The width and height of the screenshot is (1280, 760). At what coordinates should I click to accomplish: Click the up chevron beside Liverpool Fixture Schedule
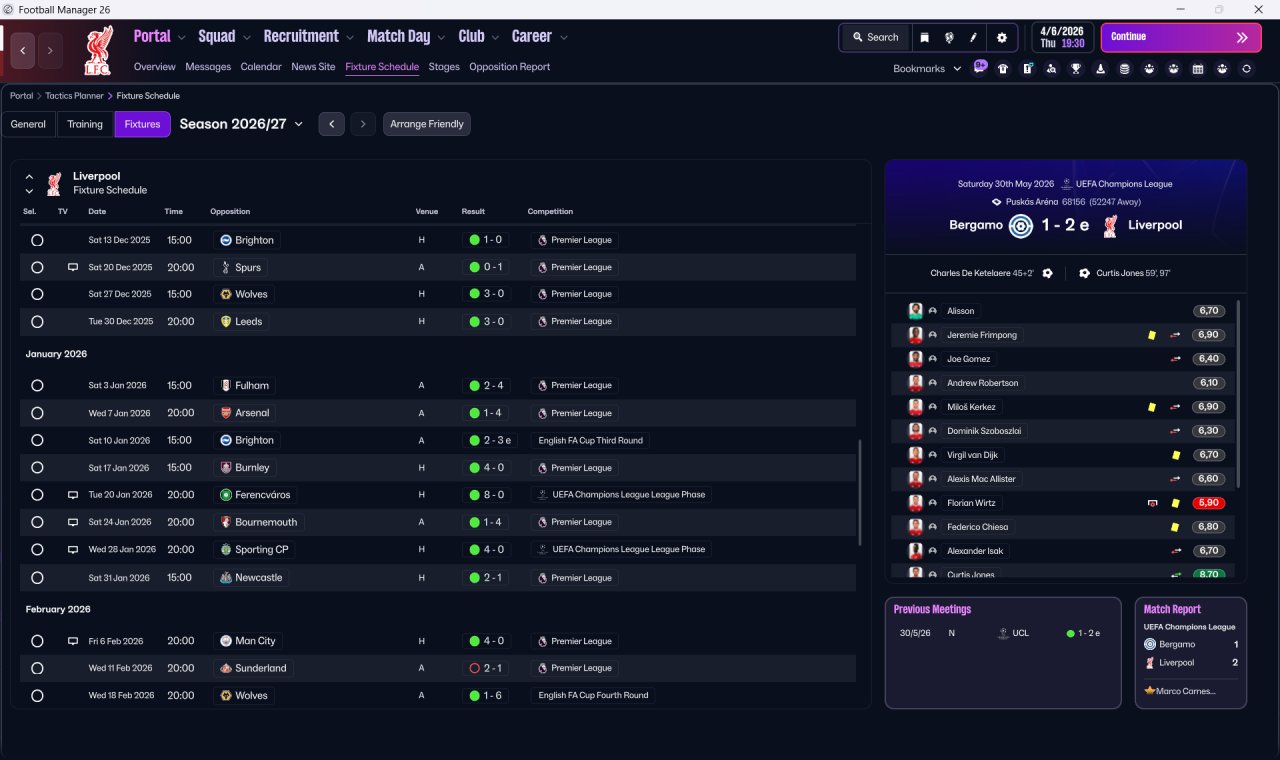[x=29, y=177]
